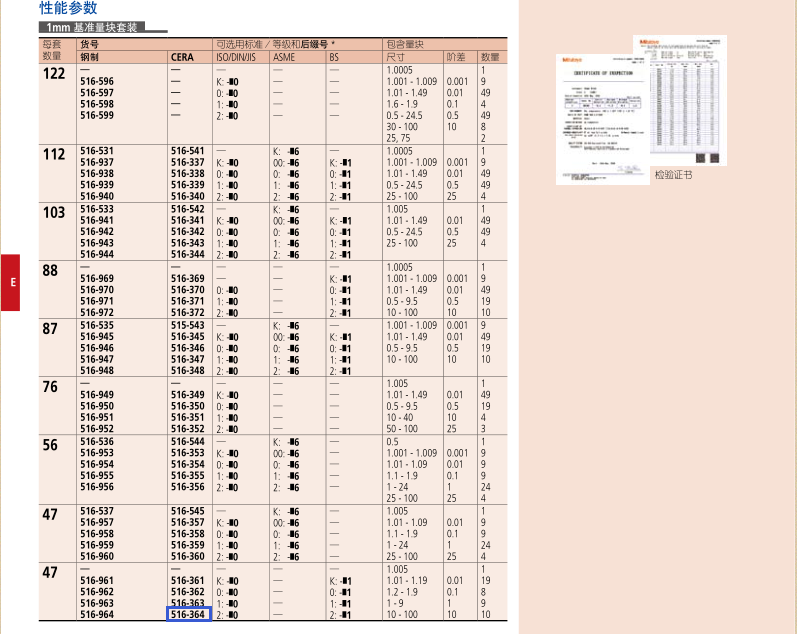Click size range 1.6 - 1.9
Screen dimensions: 797x634
tap(402, 104)
